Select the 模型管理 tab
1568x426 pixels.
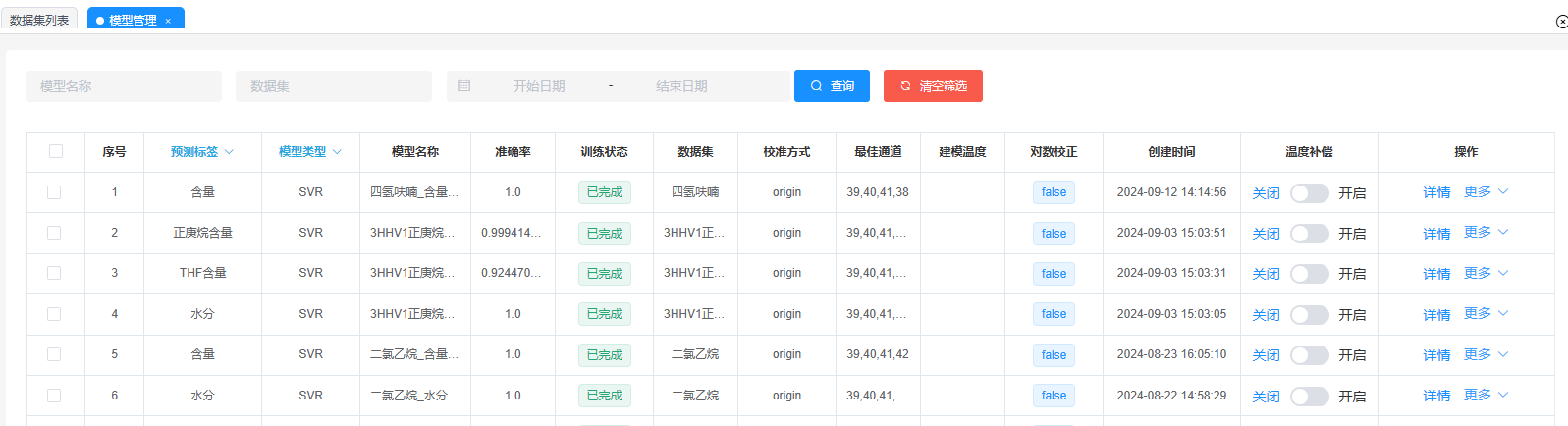click(x=132, y=20)
